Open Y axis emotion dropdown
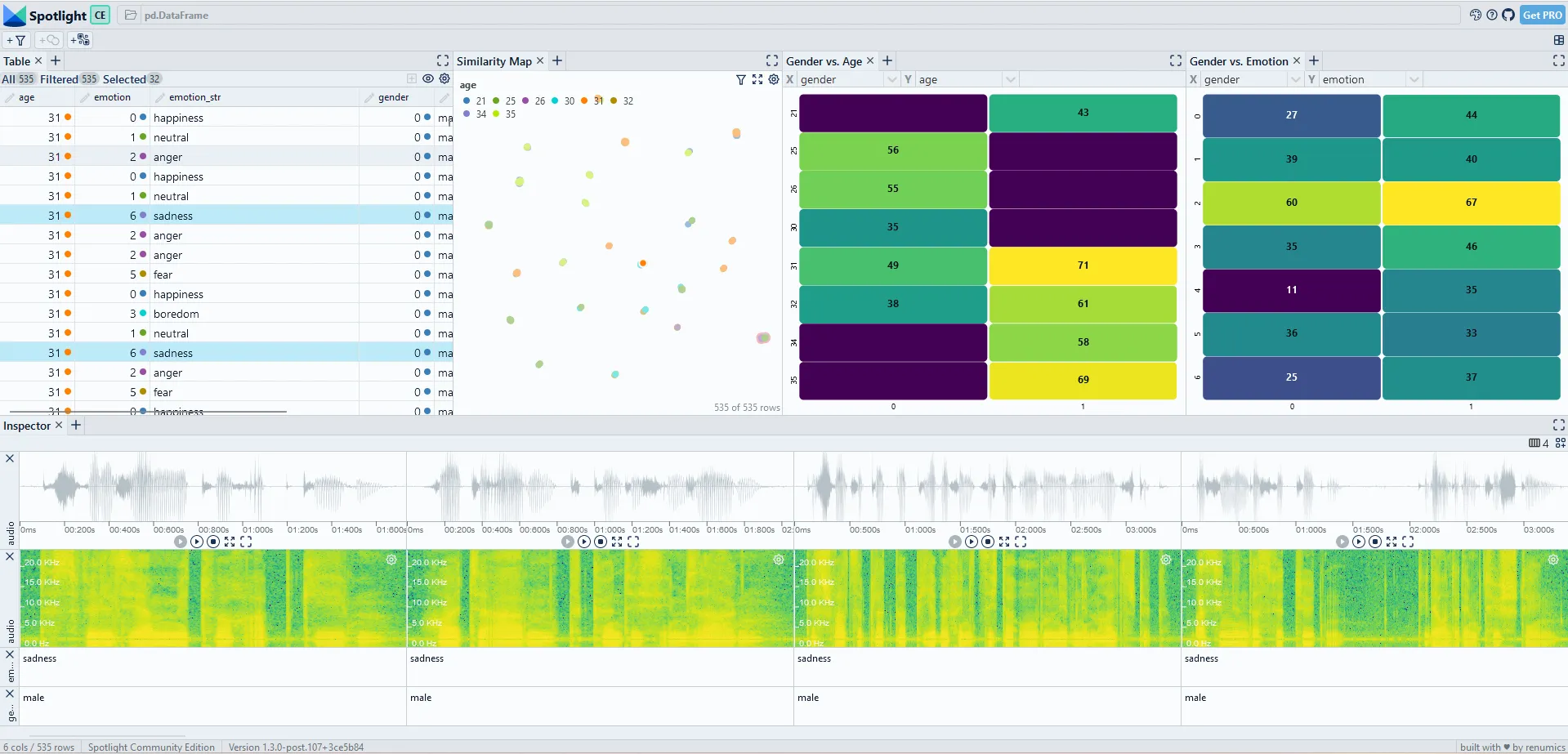The image size is (1568, 754). (x=1371, y=79)
